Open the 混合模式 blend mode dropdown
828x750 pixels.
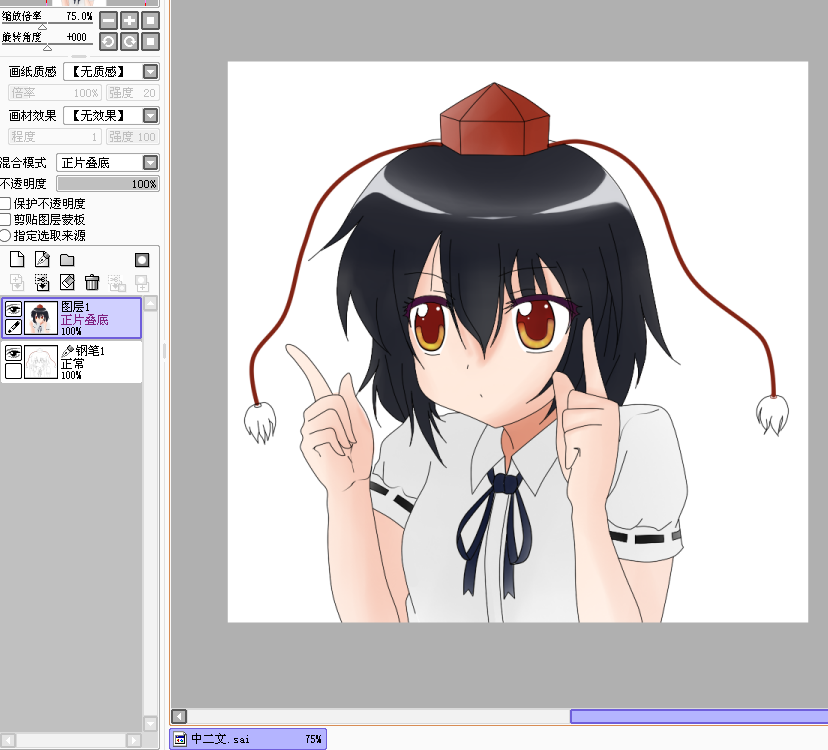coord(150,162)
